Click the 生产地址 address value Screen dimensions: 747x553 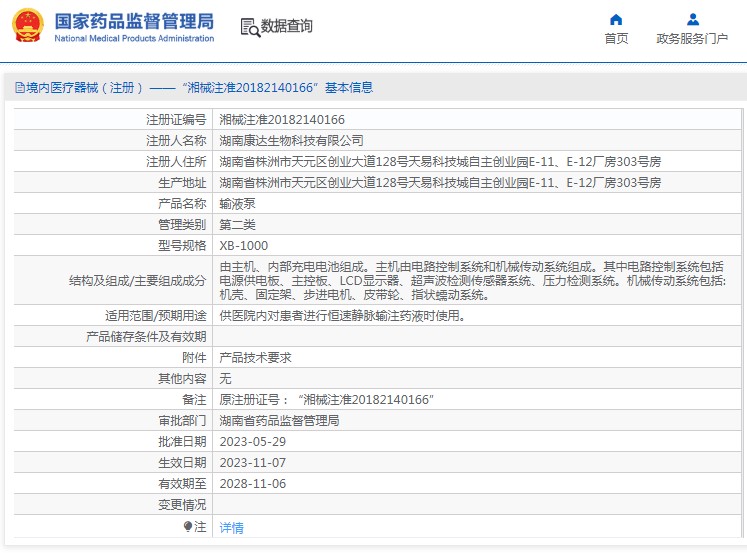[x=440, y=182]
